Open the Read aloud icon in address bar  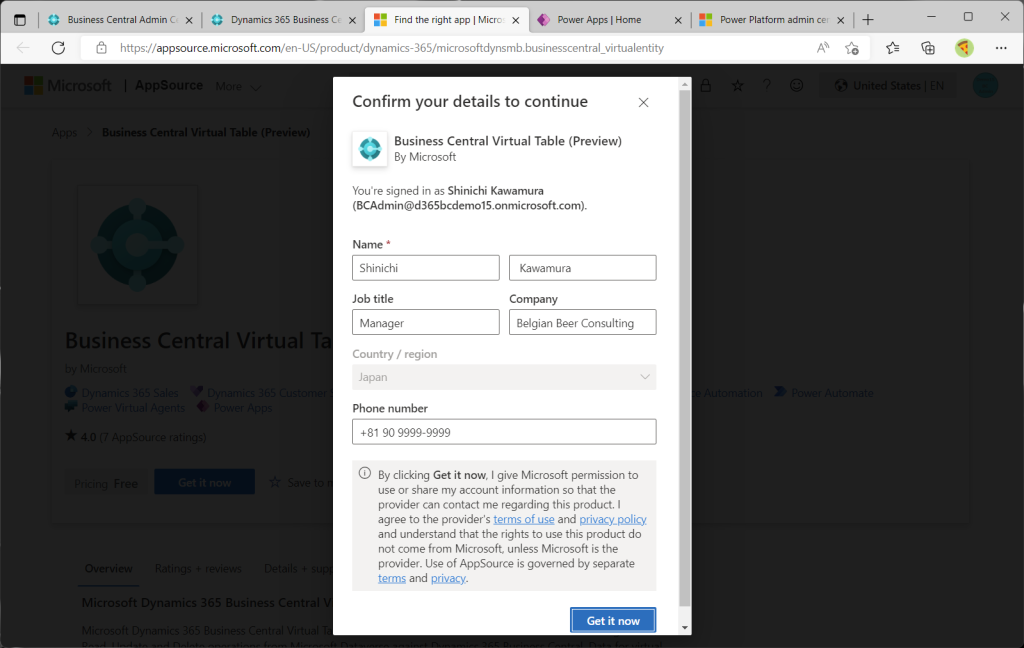pos(823,48)
